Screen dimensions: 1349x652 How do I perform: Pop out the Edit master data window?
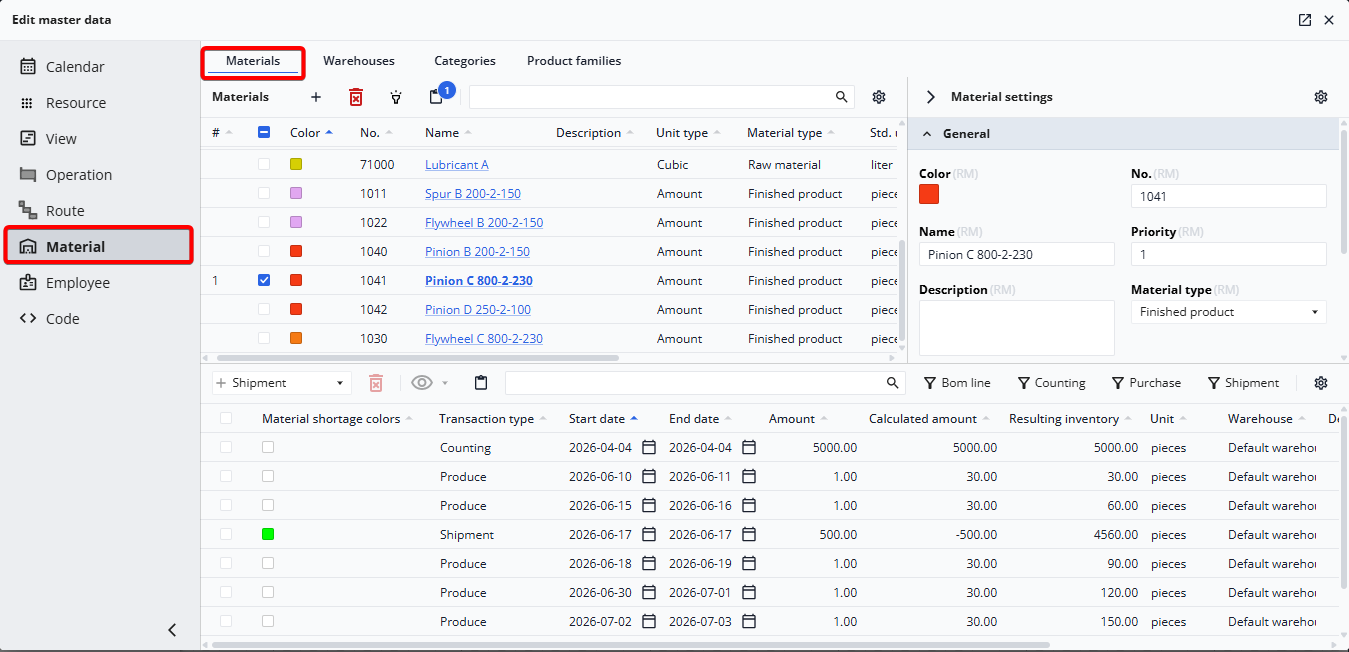pyautogui.click(x=1305, y=20)
